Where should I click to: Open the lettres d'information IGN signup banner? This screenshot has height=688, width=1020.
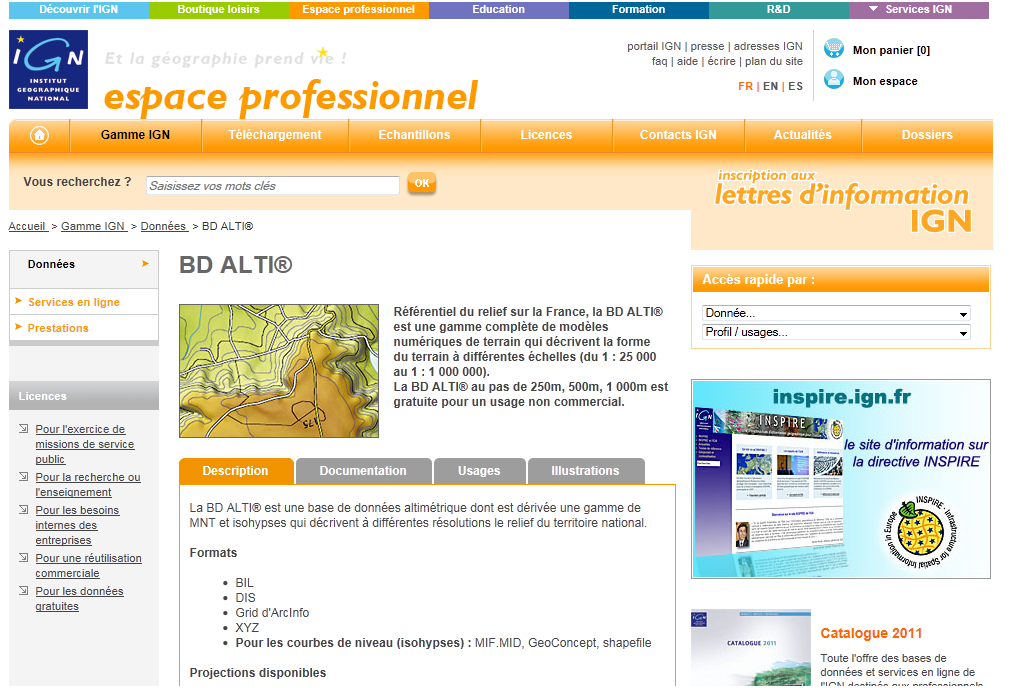[x=842, y=202]
